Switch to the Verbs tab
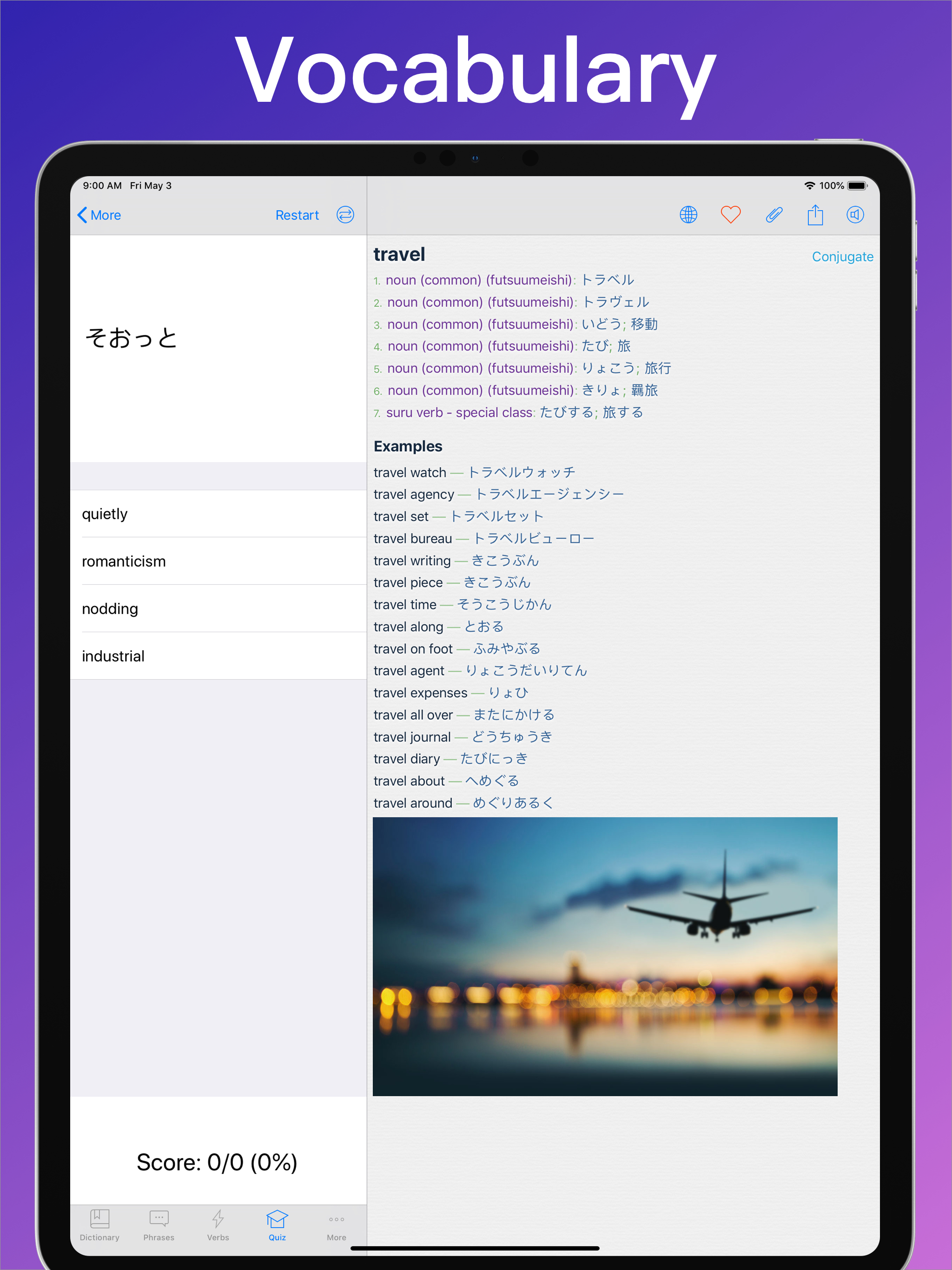This screenshot has height=1270, width=952. tap(218, 1225)
